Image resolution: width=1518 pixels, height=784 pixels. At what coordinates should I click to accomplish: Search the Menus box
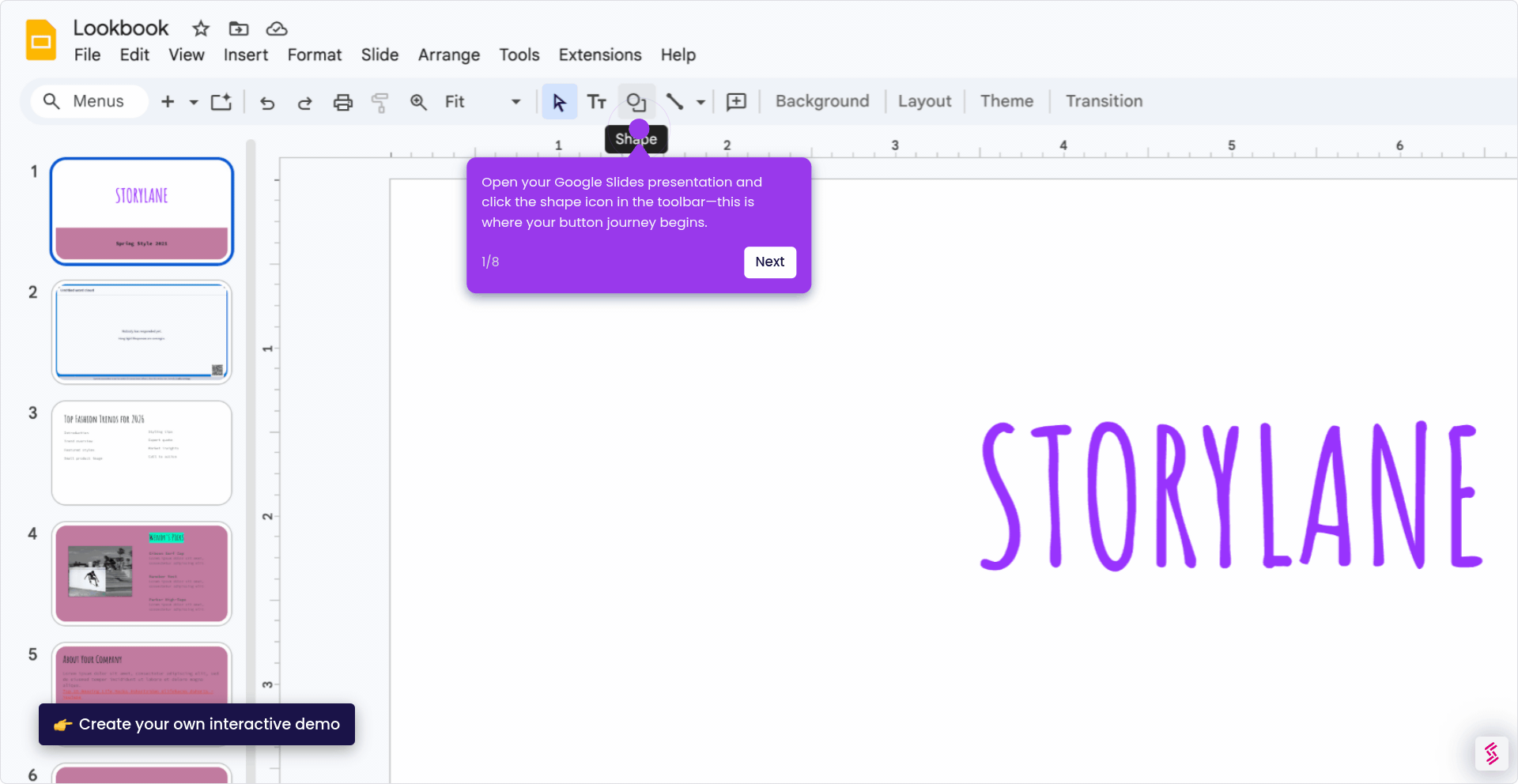(89, 101)
